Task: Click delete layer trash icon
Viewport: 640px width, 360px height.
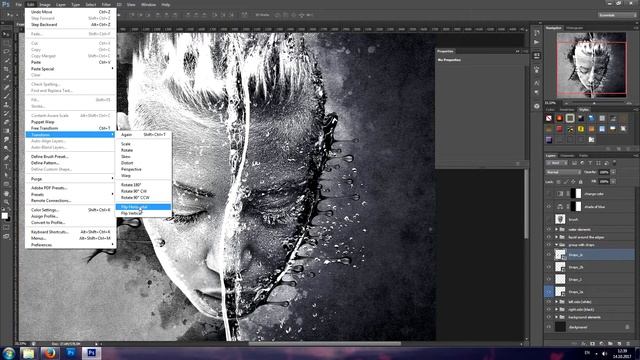Action: click(628, 344)
